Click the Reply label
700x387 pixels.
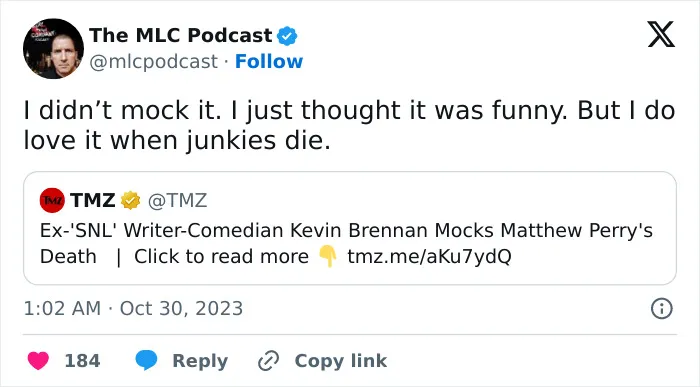pos(200,361)
